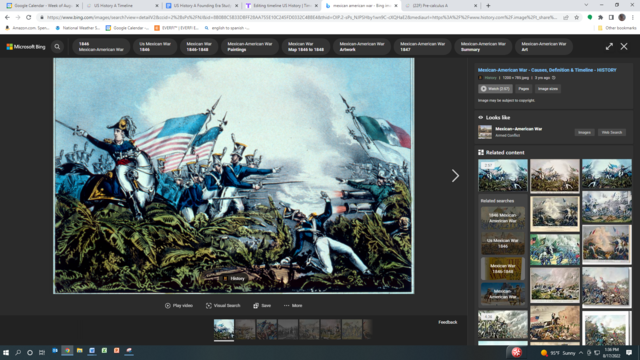This screenshot has height=360, width=640.
Task: Click the share page icon in address bar
Action: (x=566, y=18)
